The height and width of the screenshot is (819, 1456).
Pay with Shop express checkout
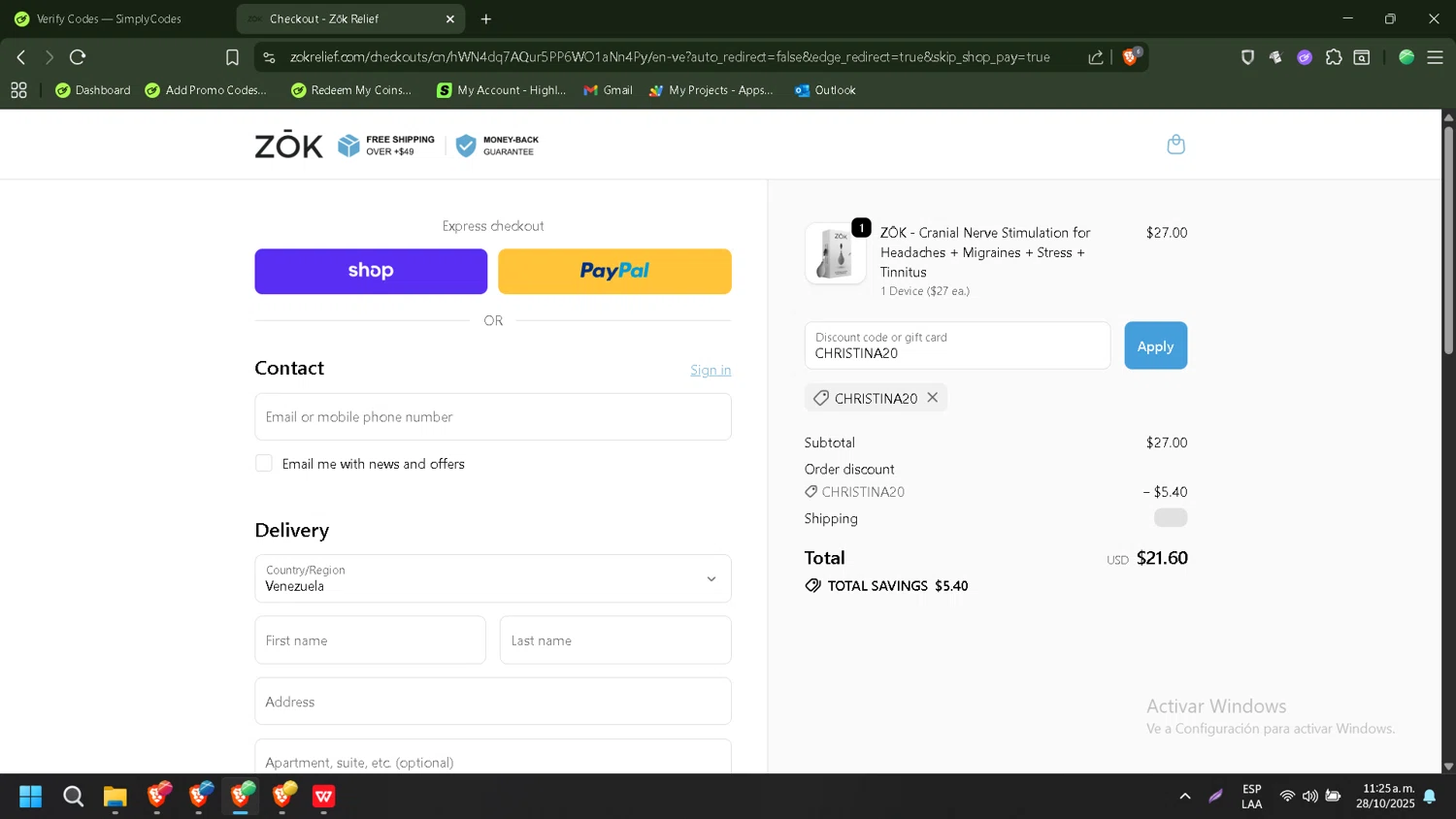(x=371, y=271)
